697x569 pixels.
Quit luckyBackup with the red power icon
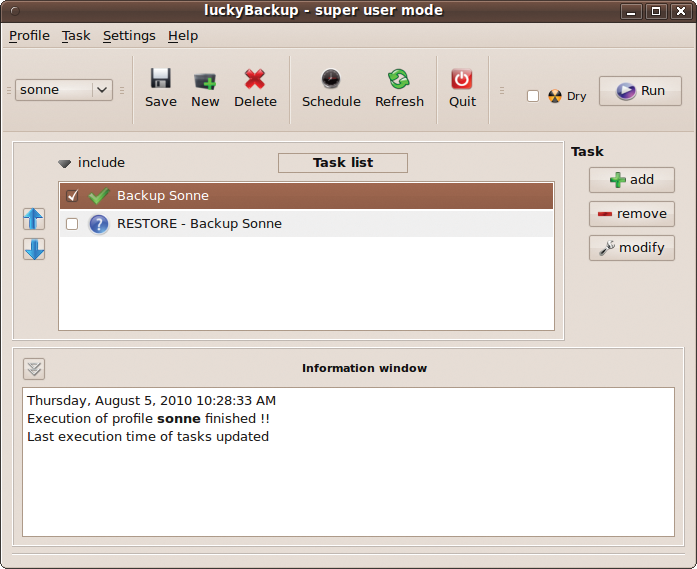click(462, 79)
